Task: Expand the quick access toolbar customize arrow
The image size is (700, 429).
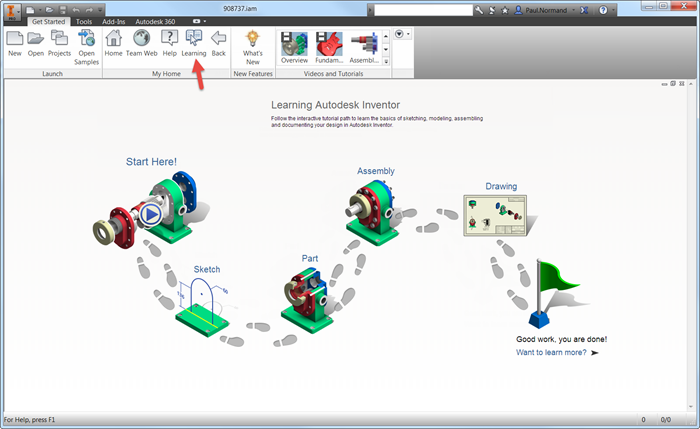Action: tap(100, 10)
